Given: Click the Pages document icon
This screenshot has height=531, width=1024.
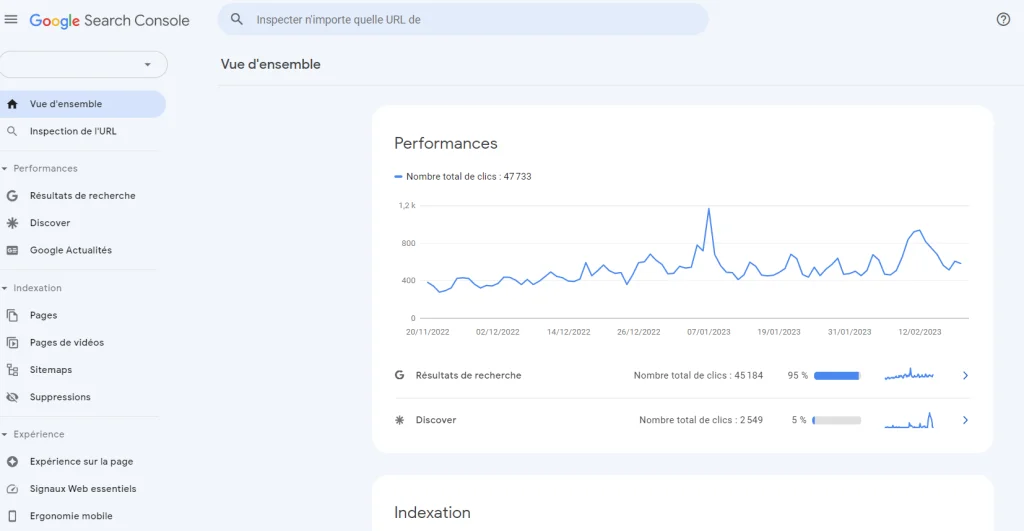Looking at the screenshot, I should [12, 315].
